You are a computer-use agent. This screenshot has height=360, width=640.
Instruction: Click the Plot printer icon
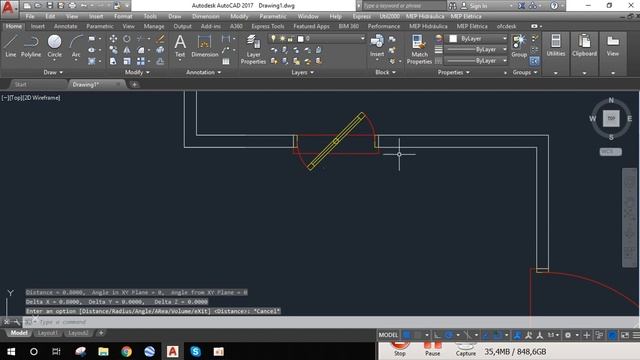point(72,6)
